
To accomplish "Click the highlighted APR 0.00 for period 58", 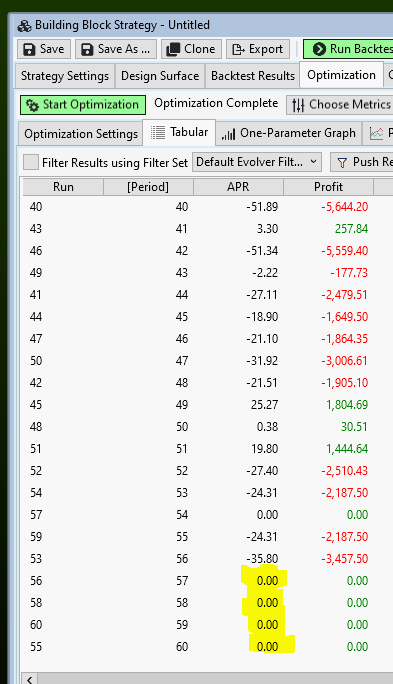I will 267,602.
